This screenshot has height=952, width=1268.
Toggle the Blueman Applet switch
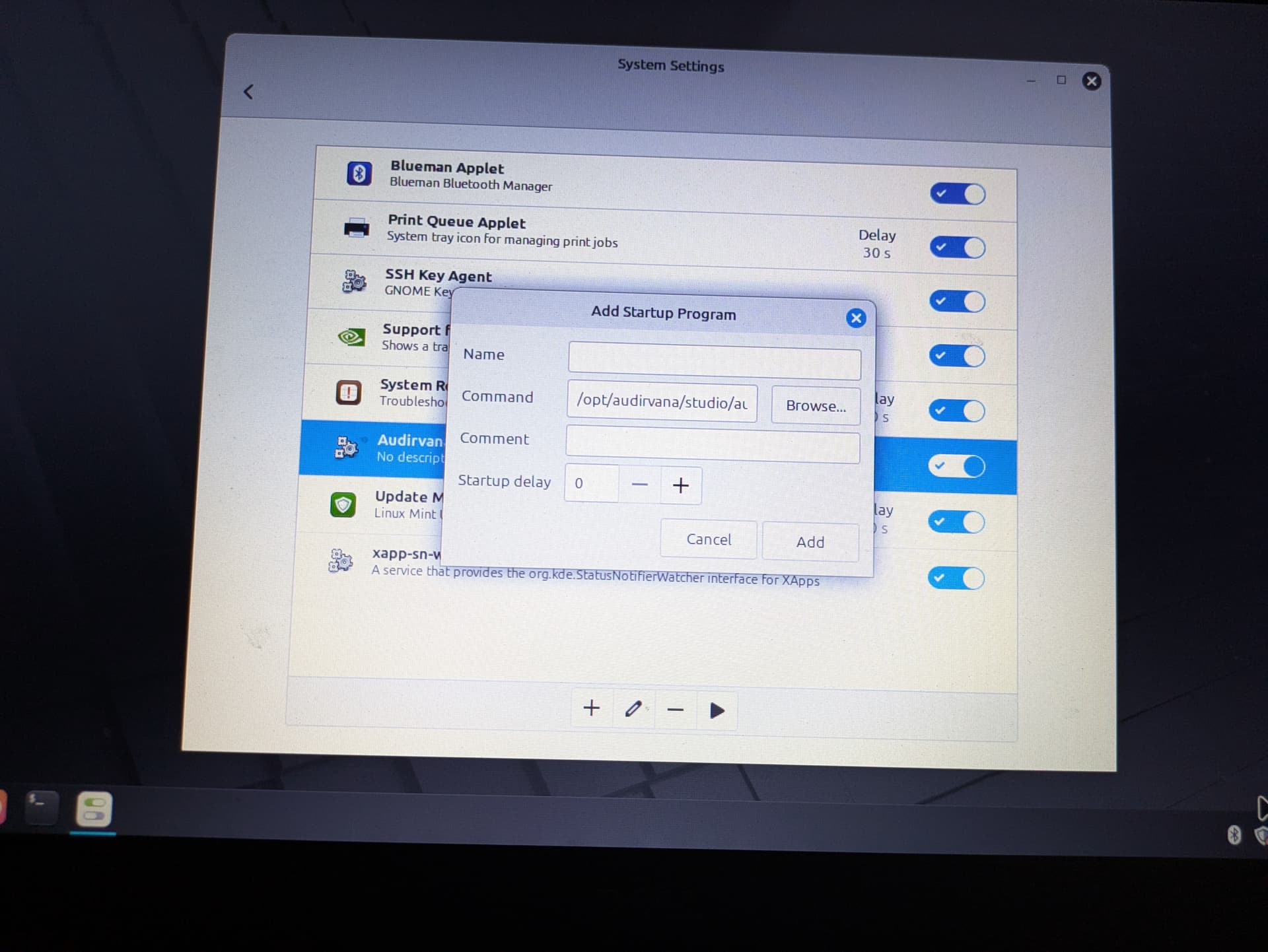click(958, 194)
